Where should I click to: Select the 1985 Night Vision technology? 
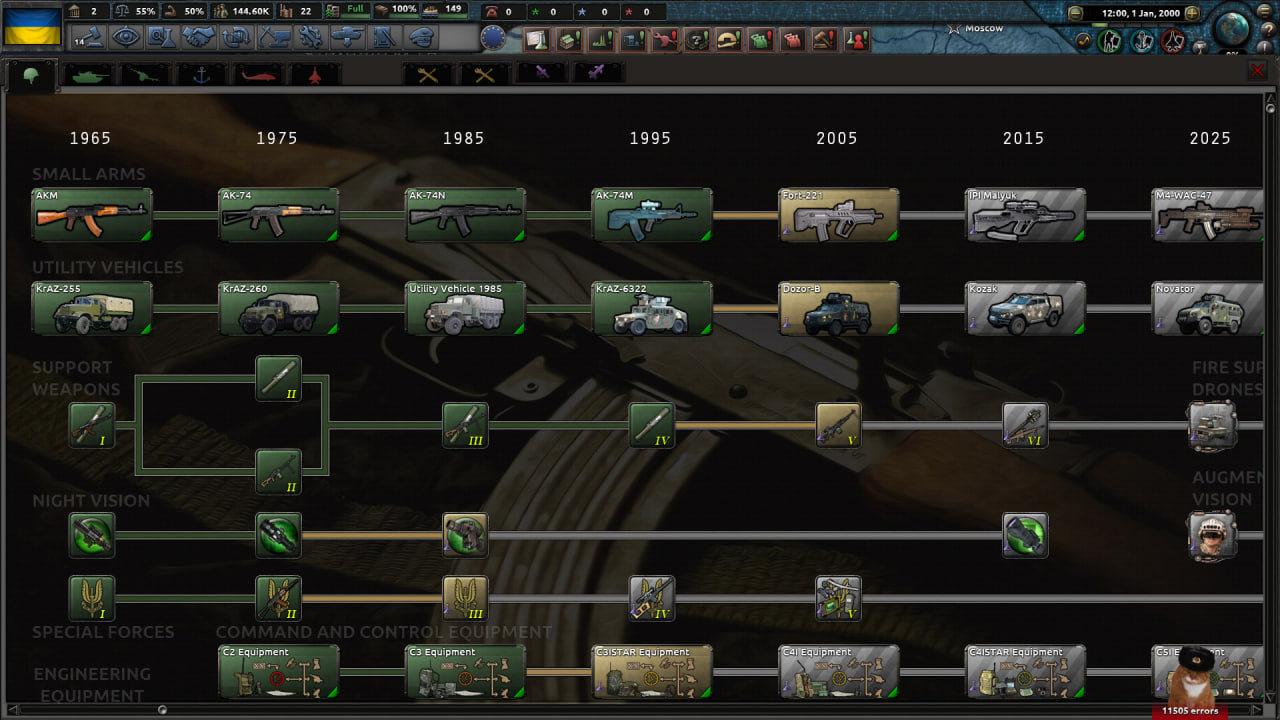466,535
